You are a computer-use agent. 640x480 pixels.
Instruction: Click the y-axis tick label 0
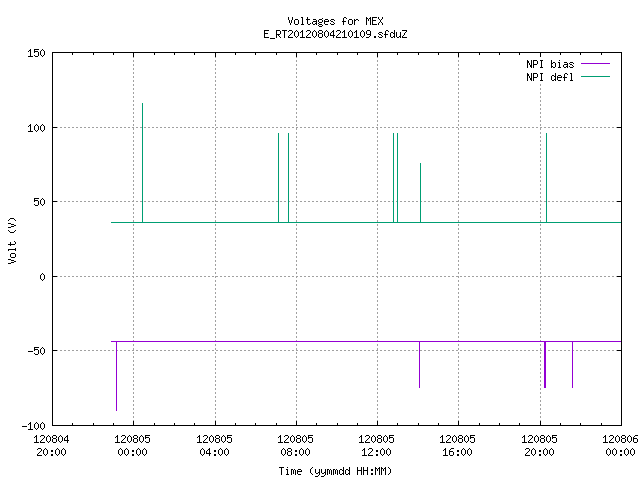tap(42, 277)
